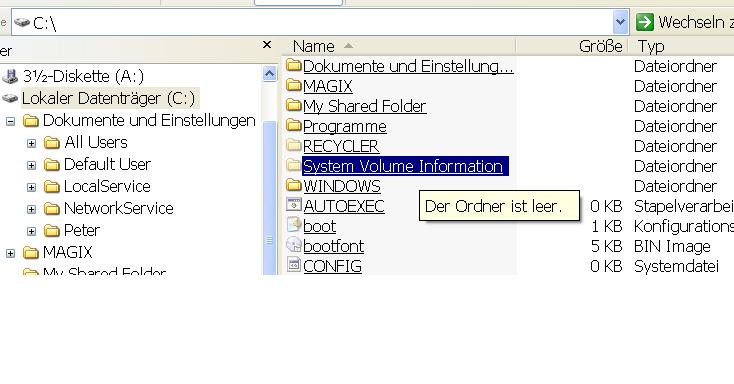Click the Dokumente und Einstellung... folder icon in file list
The image size is (734, 384).
(x=294, y=66)
